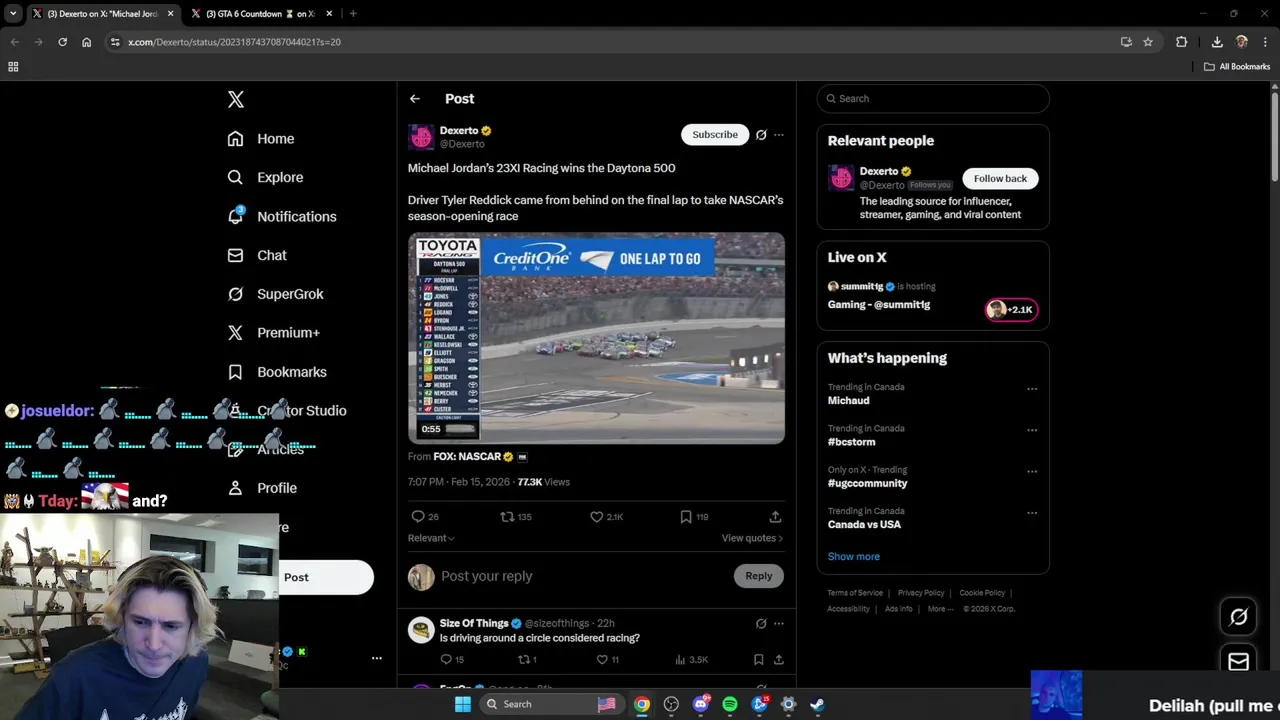This screenshot has width=1280, height=720.
Task: Click the +2.1K listeners badge
Action: tap(1011, 310)
